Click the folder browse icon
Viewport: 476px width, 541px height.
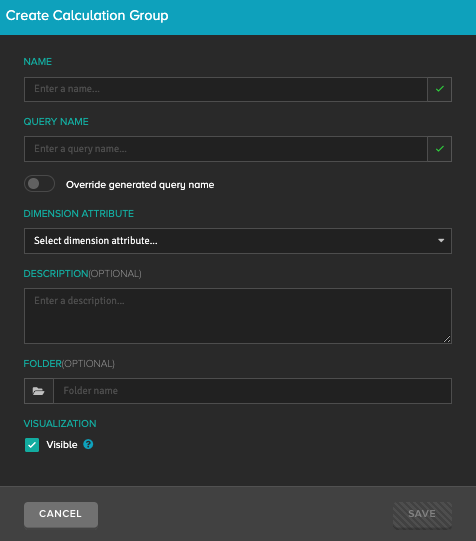pyautogui.click(x=39, y=391)
